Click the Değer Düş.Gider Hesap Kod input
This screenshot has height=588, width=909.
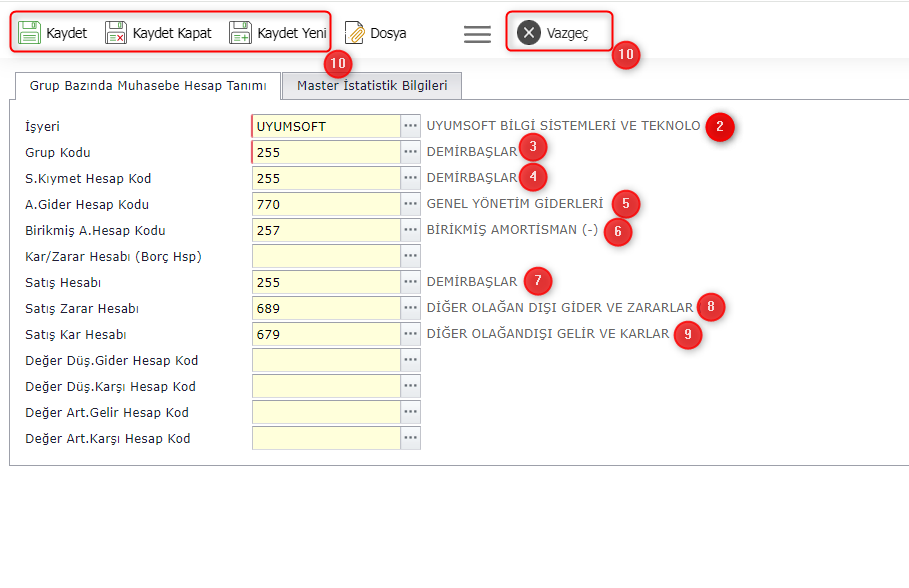tap(326, 360)
